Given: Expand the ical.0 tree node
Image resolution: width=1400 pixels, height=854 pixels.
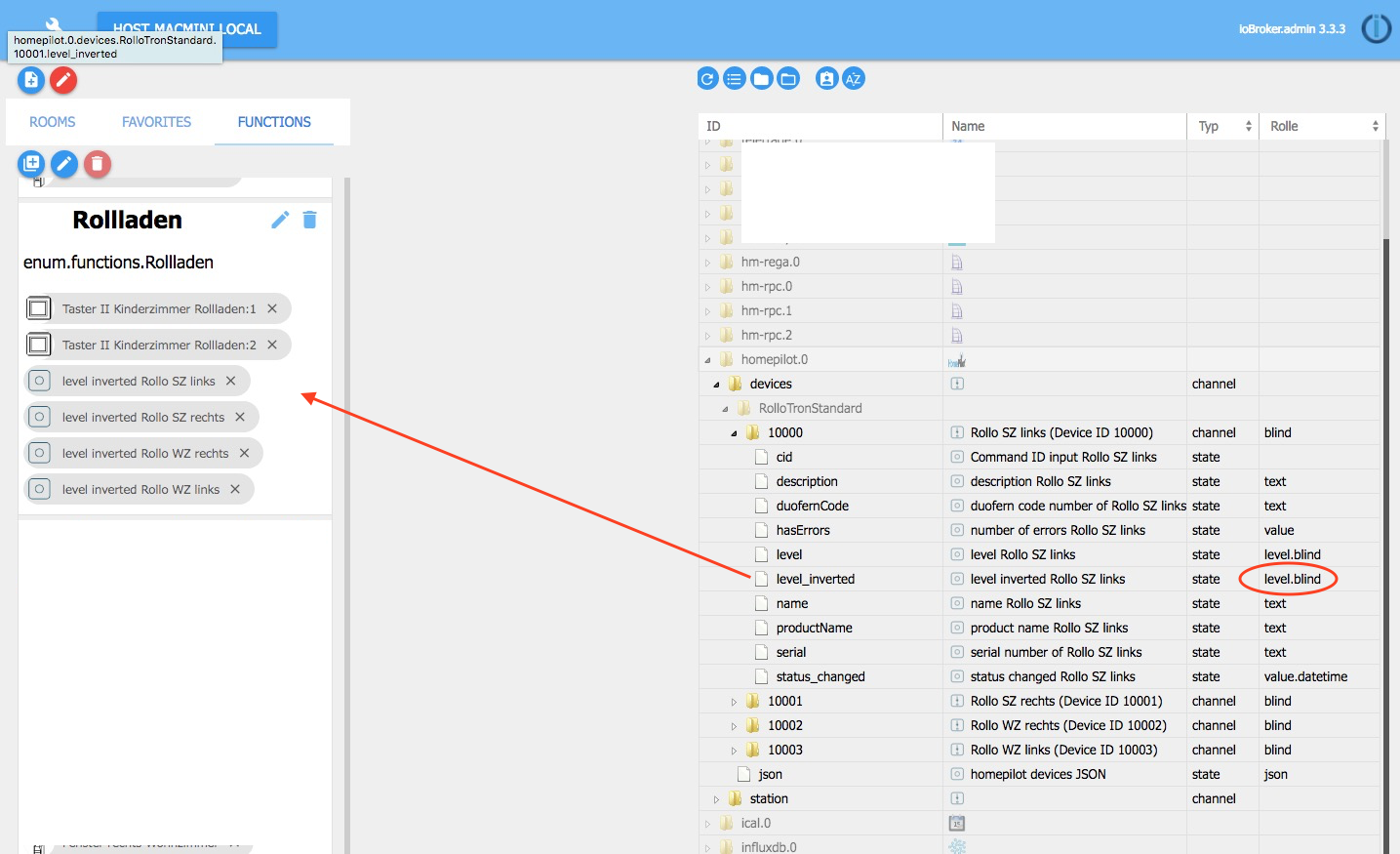Looking at the screenshot, I should coord(708,824).
